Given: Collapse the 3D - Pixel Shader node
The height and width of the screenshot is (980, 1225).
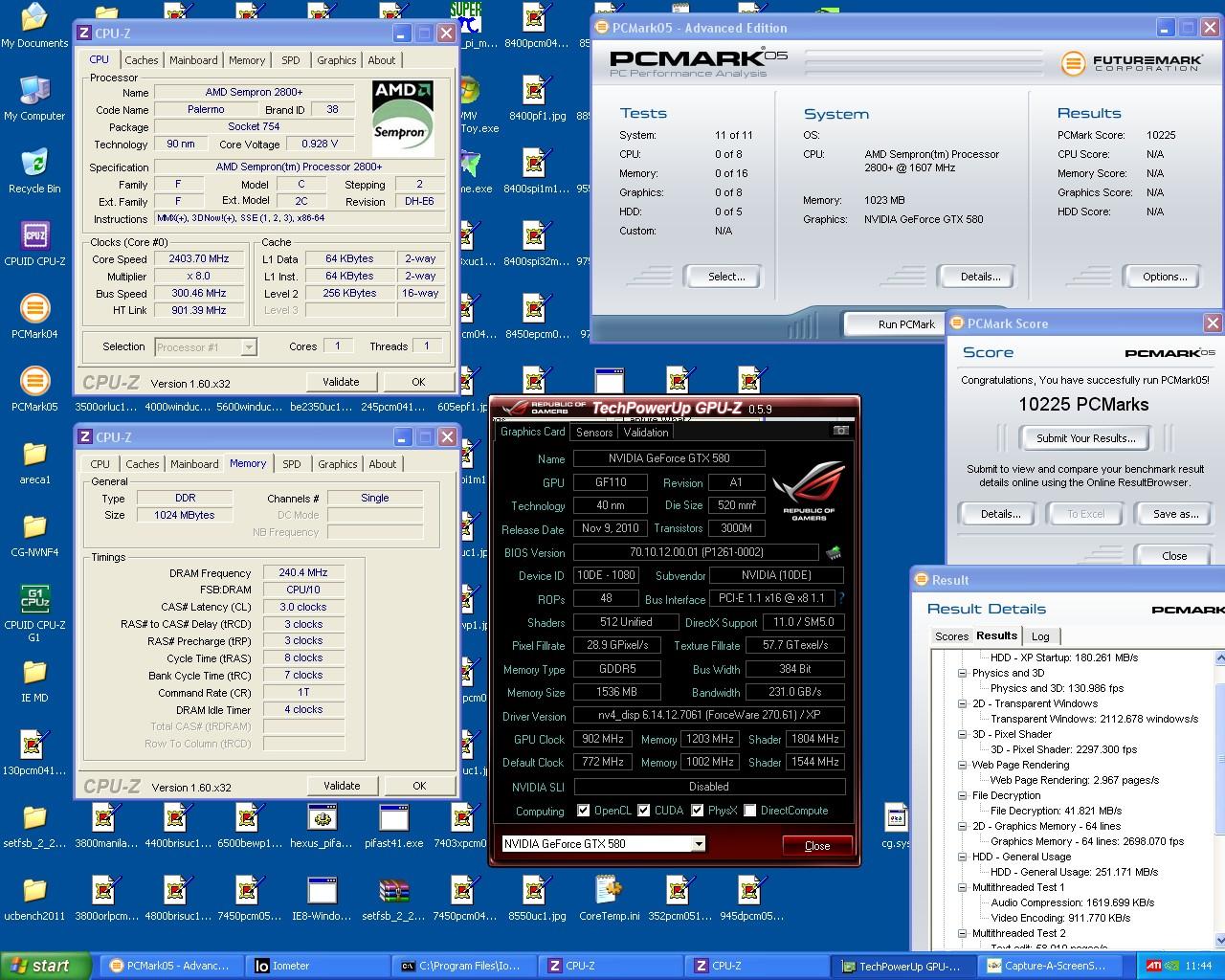Looking at the screenshot, I should pos(962,734).
